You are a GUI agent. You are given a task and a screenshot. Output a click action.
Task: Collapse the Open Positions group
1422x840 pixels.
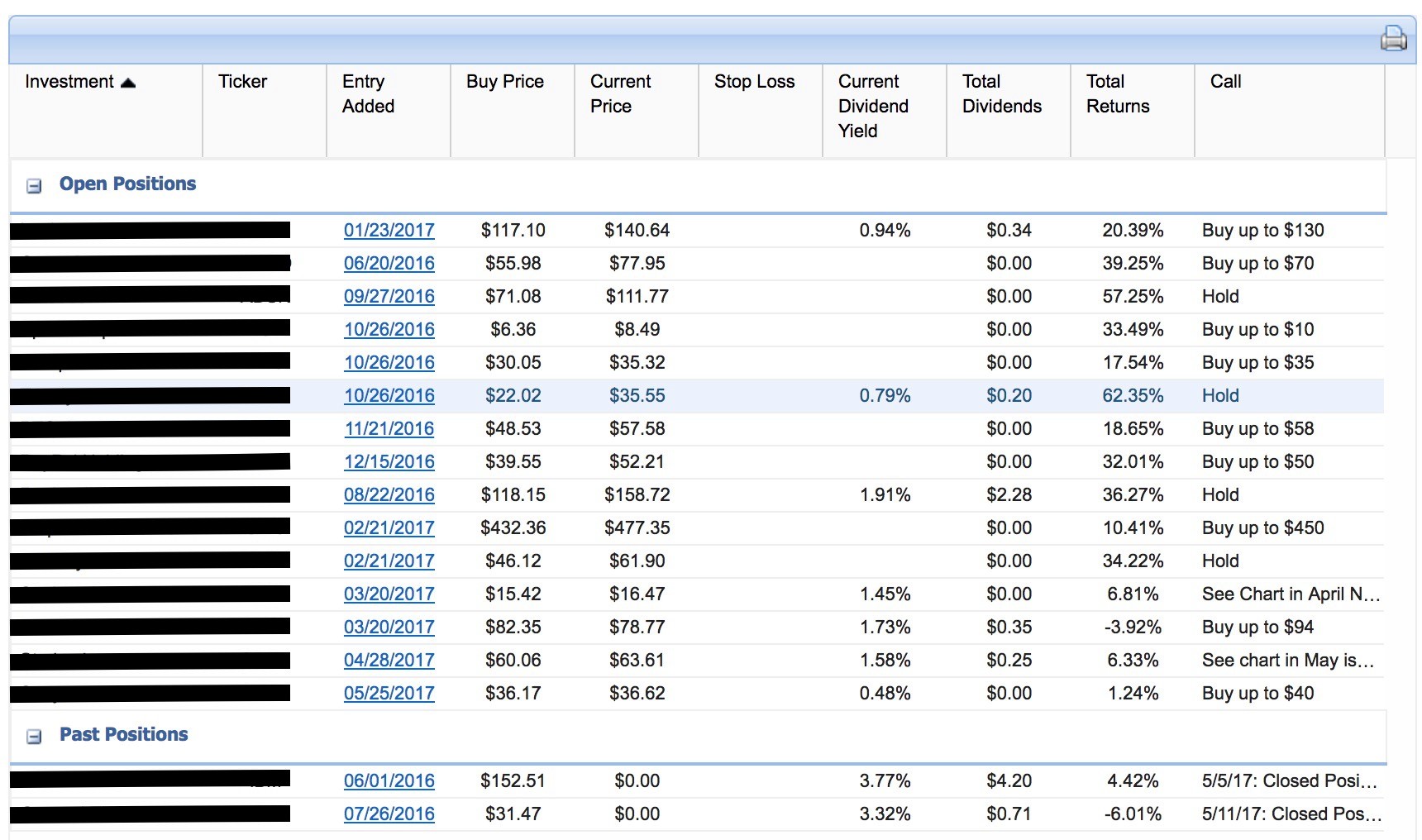(x=34, y=186)
